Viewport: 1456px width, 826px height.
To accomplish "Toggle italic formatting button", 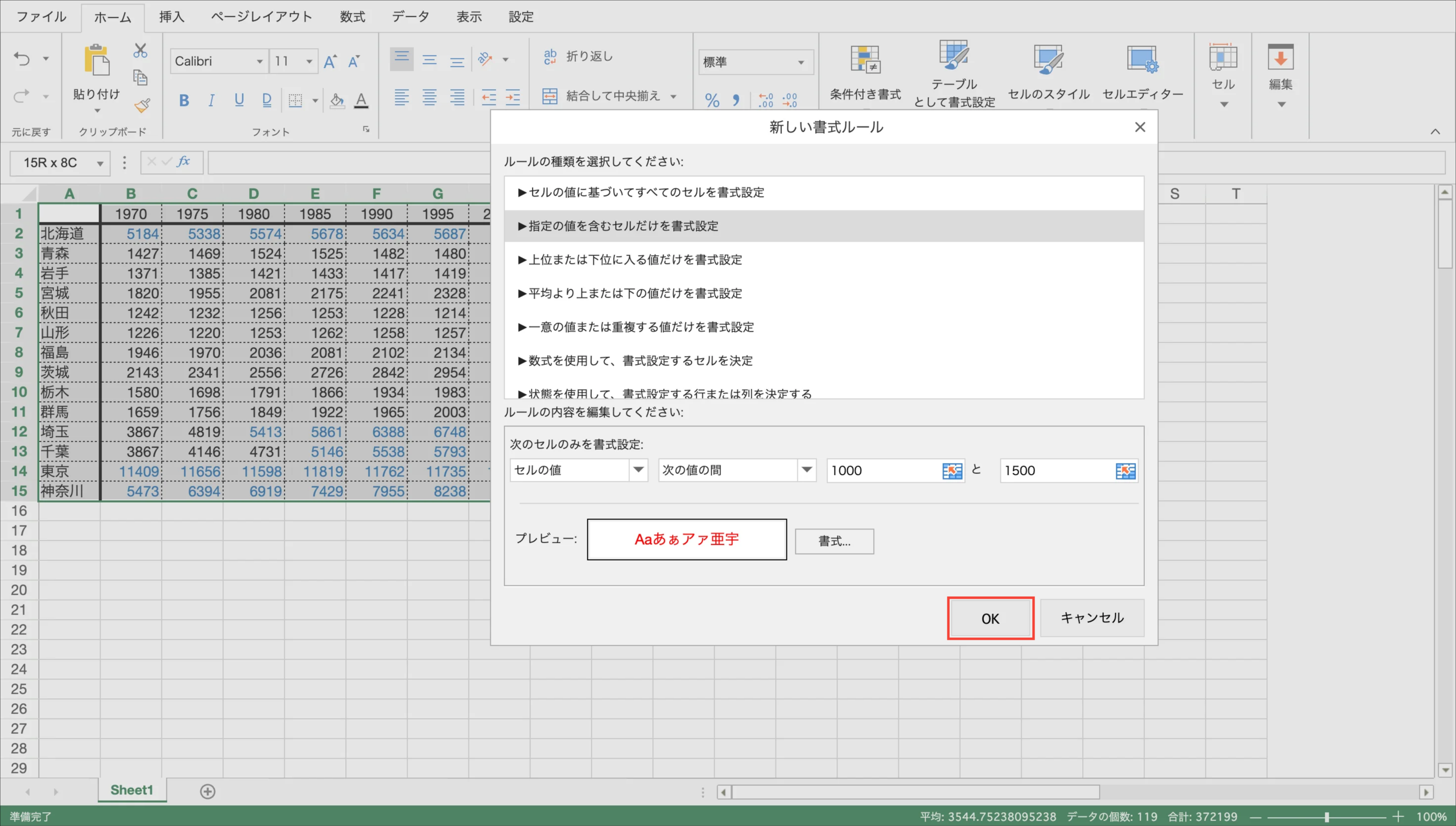I will [x=211, y=101].
